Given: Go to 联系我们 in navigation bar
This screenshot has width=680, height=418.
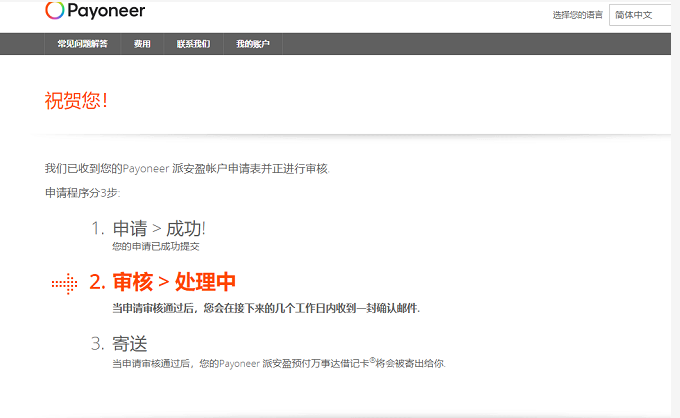Looking at the screenshot, I should (x=193, y=44).
